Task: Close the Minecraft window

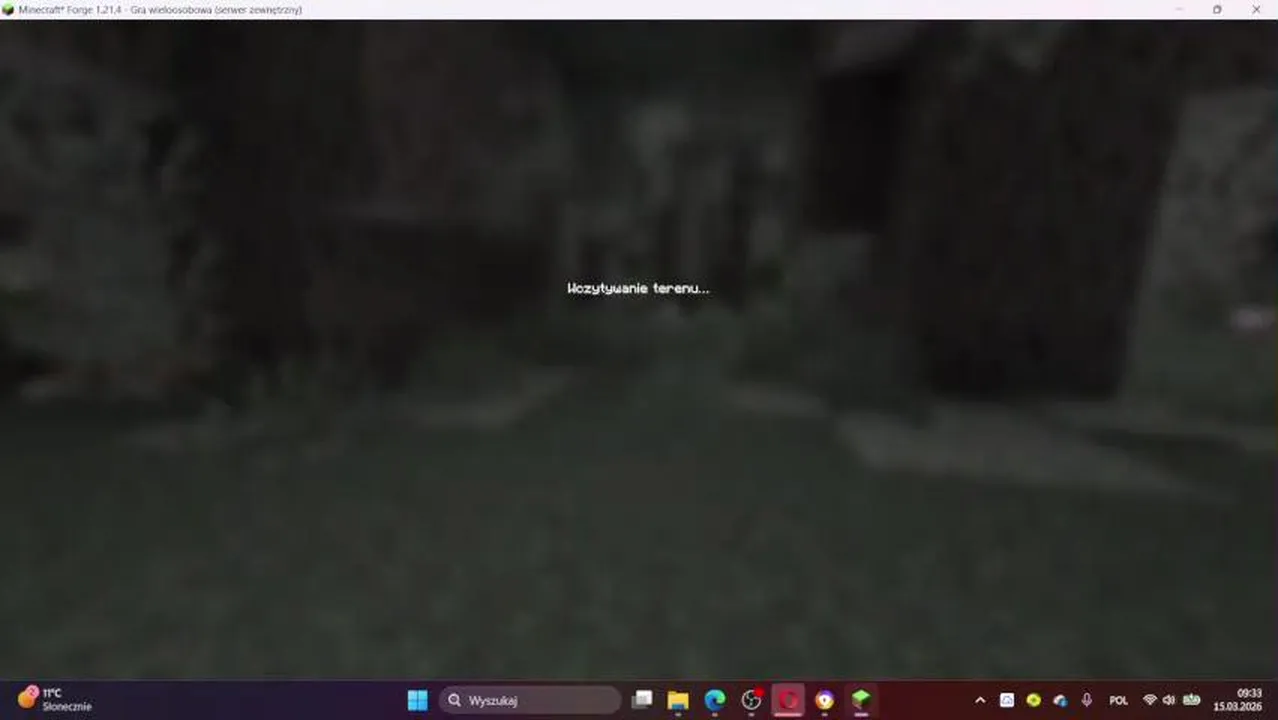Action: tap(1256, 9)
